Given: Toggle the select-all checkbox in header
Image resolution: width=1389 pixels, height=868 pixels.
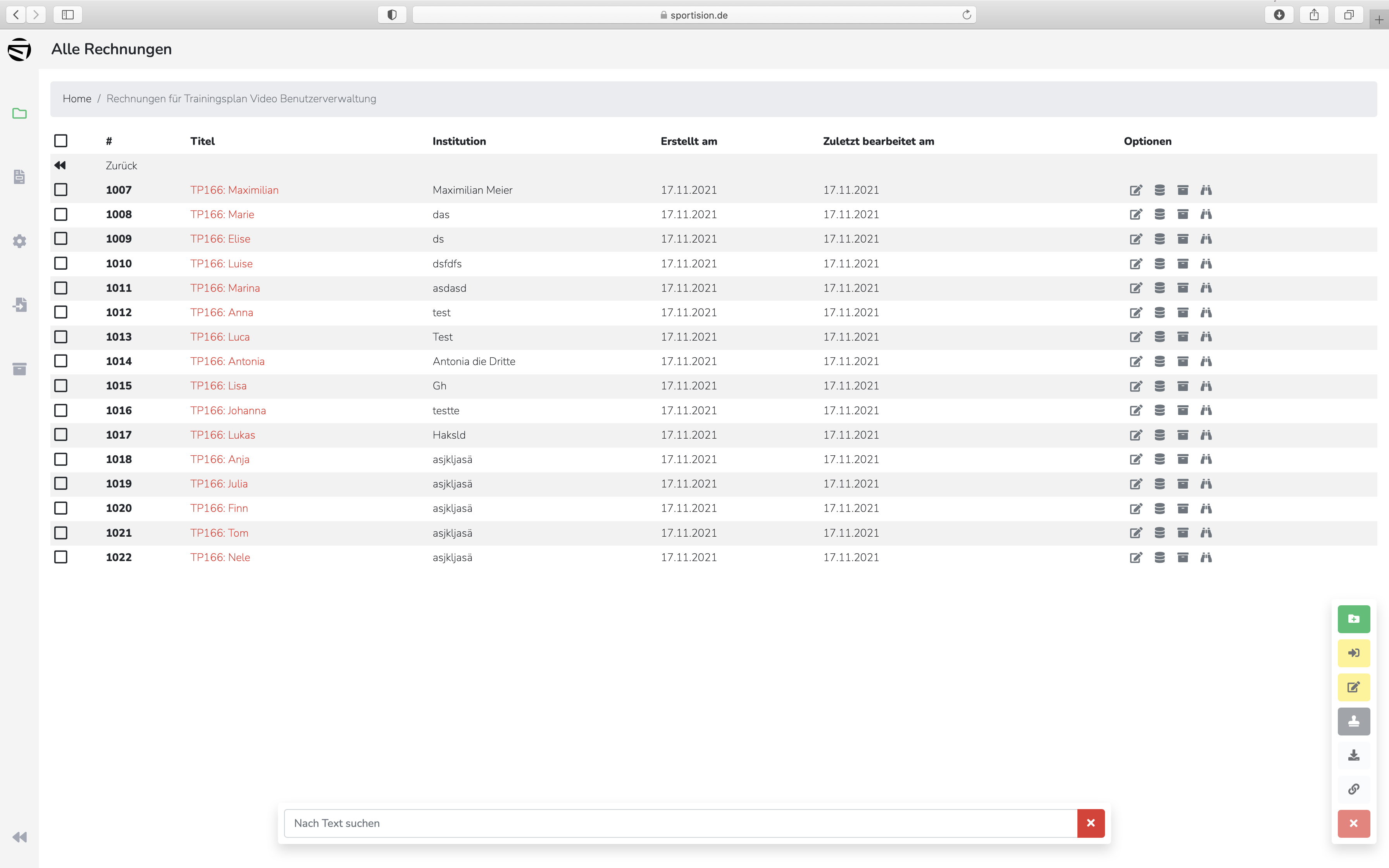Looking at the screenshot, I should pos(61,141).
